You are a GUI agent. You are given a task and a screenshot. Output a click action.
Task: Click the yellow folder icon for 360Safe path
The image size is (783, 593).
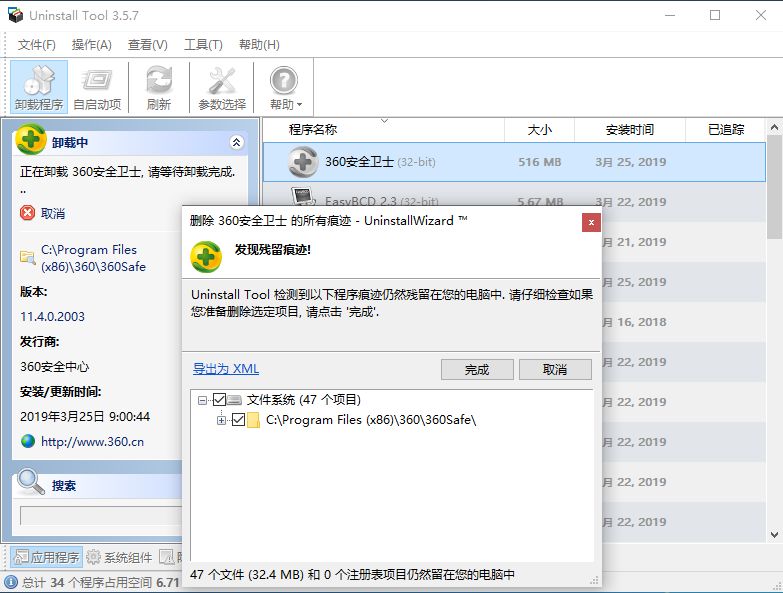(x=253, y=420)
